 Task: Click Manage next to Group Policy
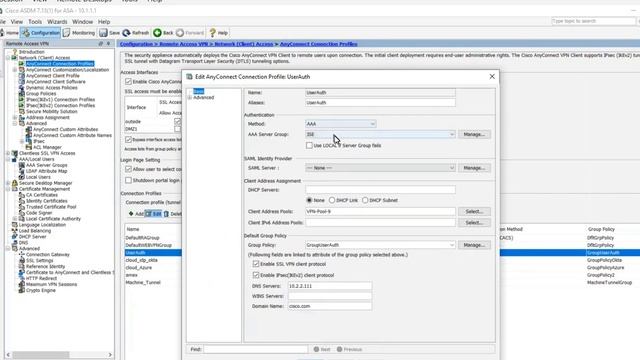(474, 245)
